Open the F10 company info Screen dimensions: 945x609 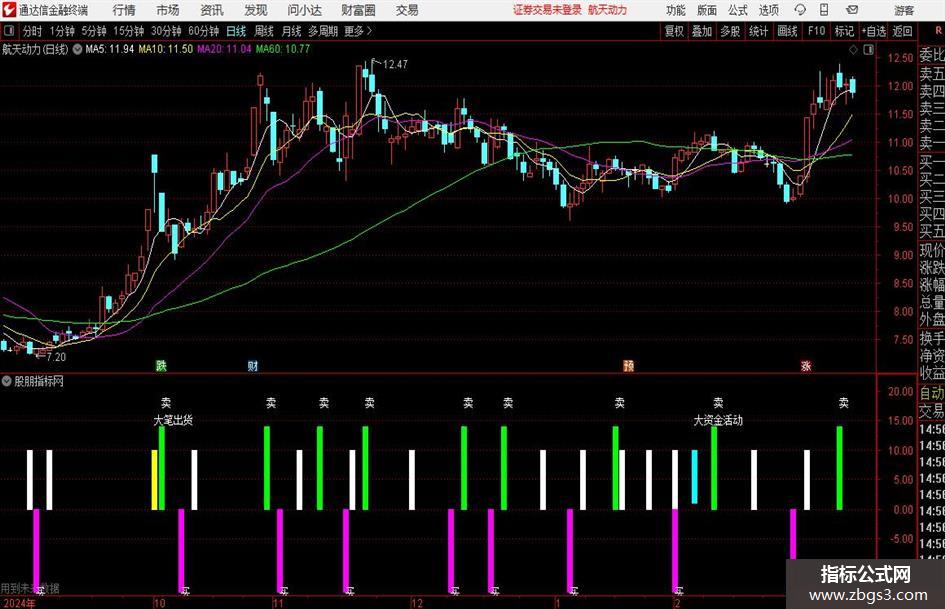pyautogui.click(x=816, y=31)
